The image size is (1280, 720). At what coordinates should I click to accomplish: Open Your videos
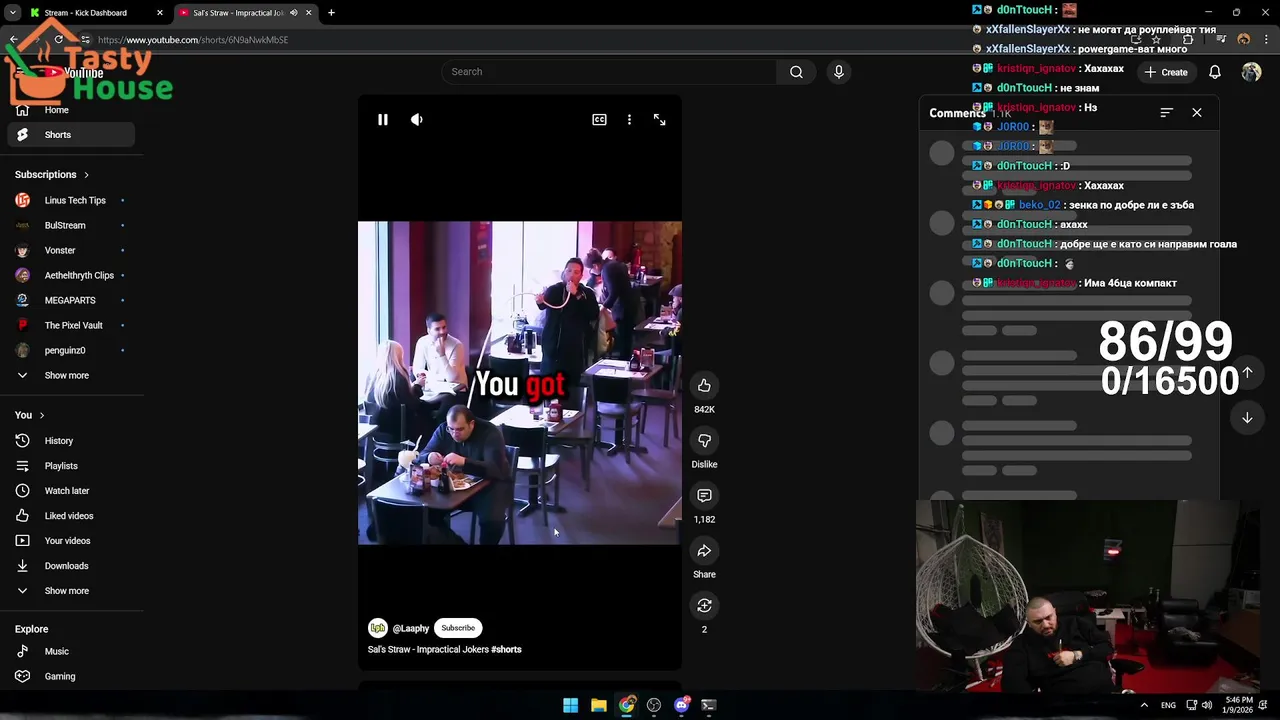(x=71, y=541)
